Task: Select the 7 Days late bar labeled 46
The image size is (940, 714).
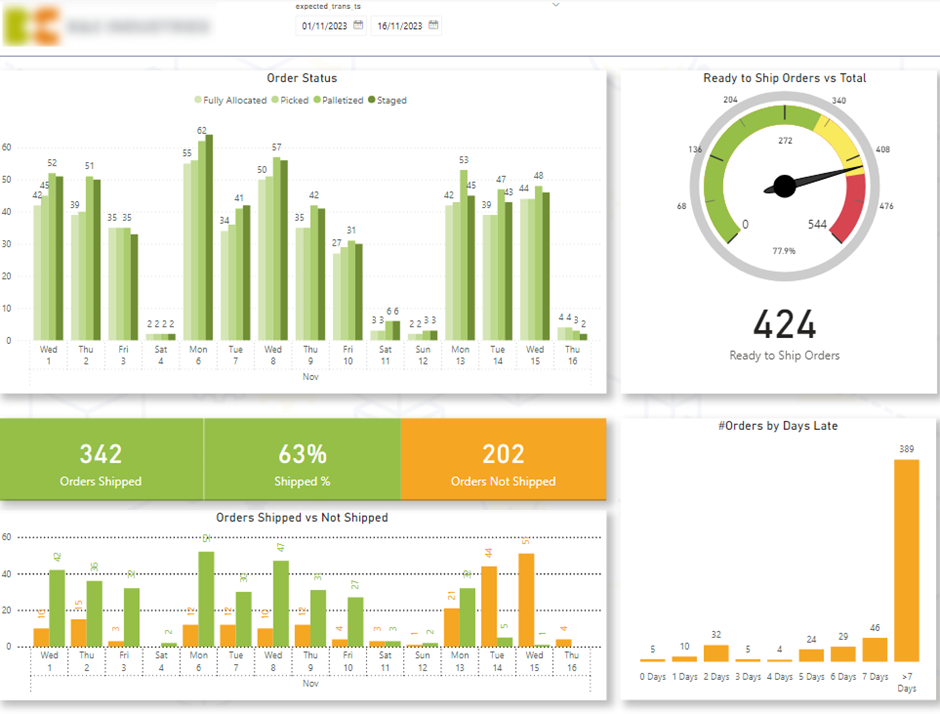Action: click(x=875, y=649)
